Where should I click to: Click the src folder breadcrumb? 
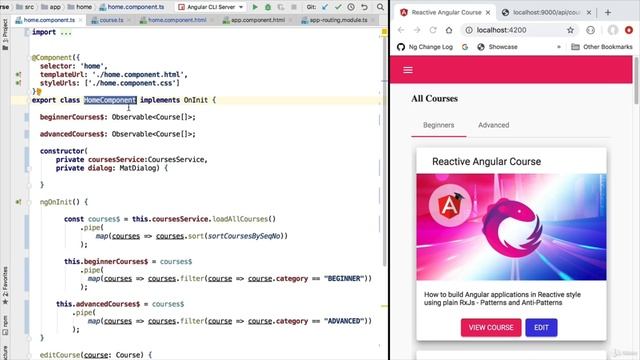(25, 7)
